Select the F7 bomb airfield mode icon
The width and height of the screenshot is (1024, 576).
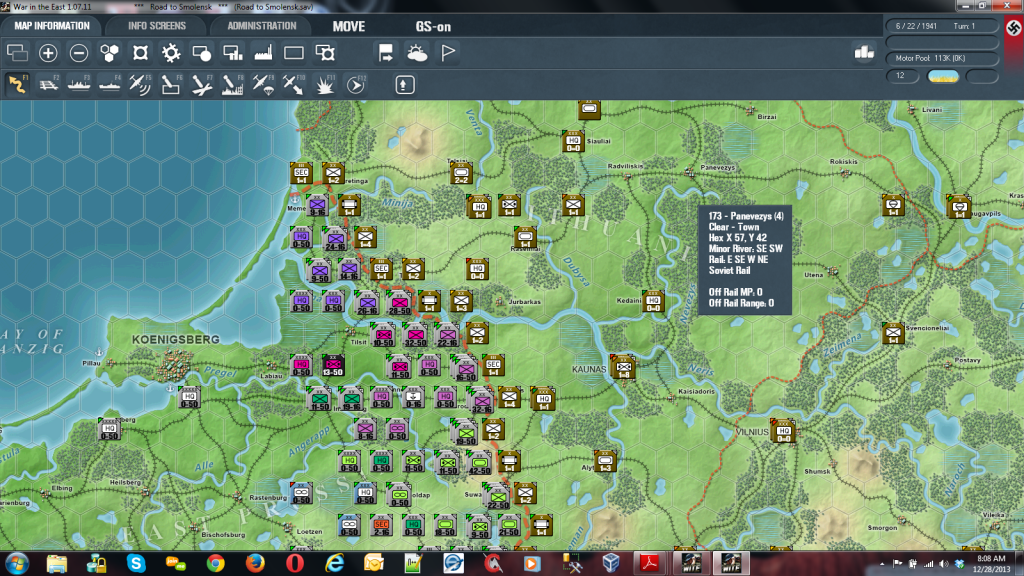tap(201, 84)
